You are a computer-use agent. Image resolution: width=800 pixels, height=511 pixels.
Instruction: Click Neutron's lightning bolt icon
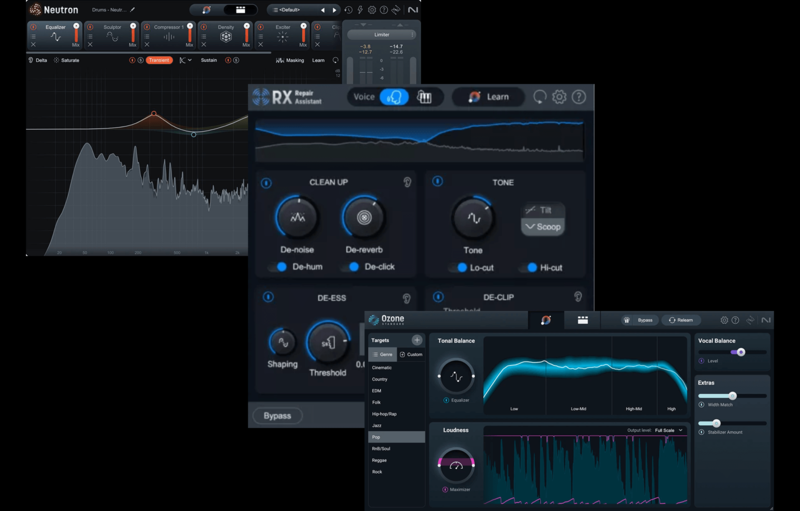(x=360, y=10)
